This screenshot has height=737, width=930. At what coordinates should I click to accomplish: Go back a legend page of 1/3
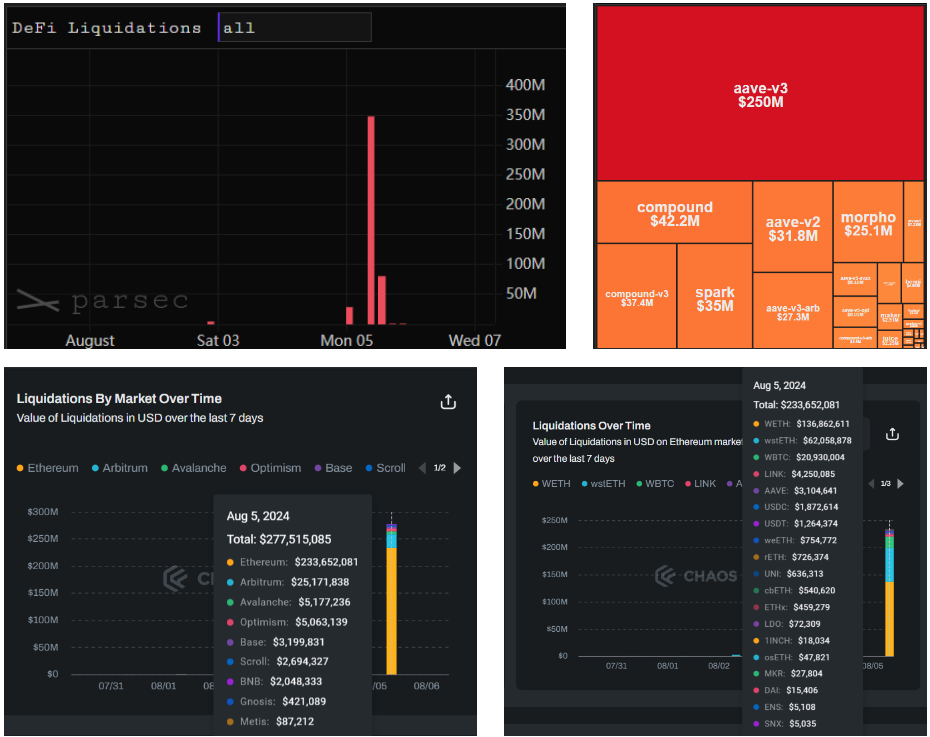coord(866,484)
